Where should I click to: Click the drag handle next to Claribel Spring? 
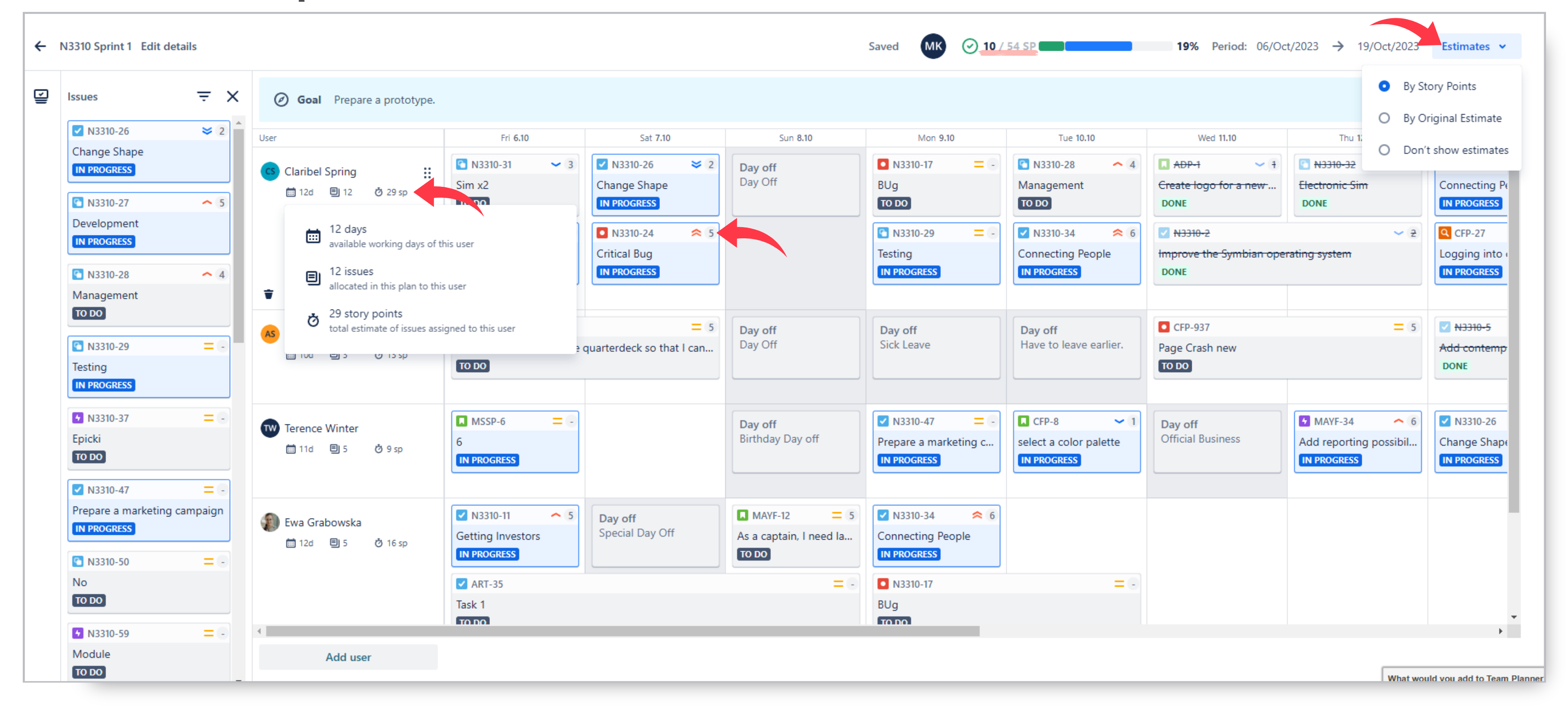coord(428,173)
